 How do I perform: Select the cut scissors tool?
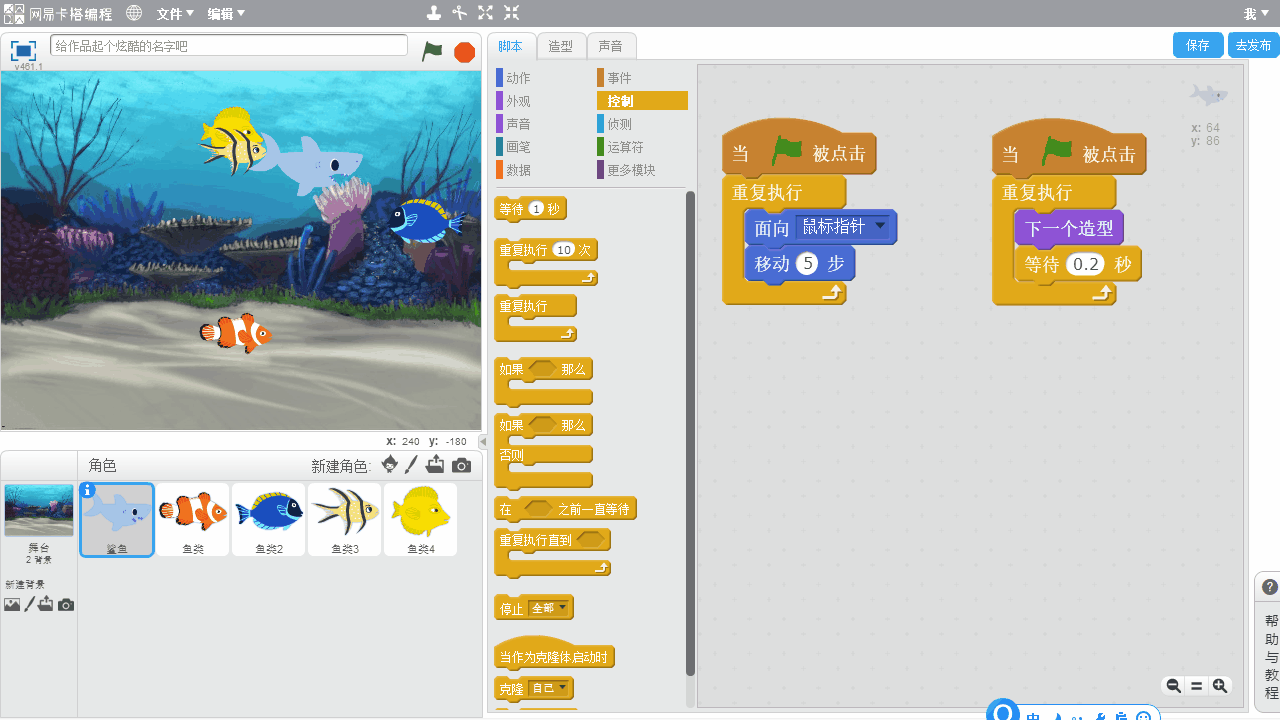click(x=460, y=13)
